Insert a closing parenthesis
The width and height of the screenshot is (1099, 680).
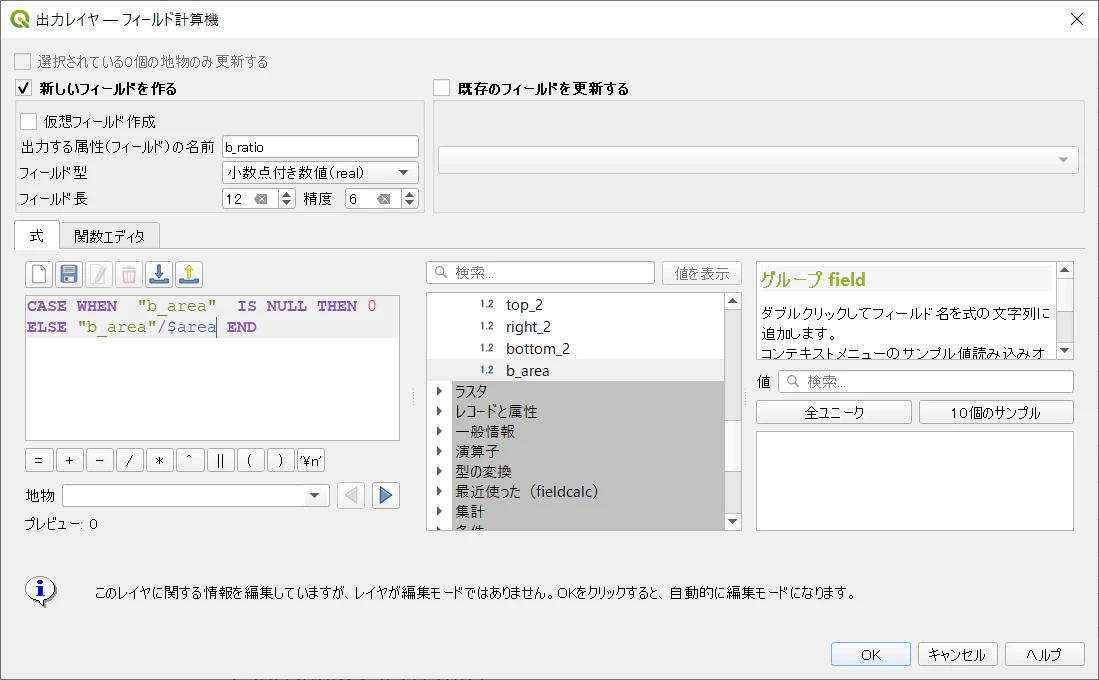pos(280,461)
